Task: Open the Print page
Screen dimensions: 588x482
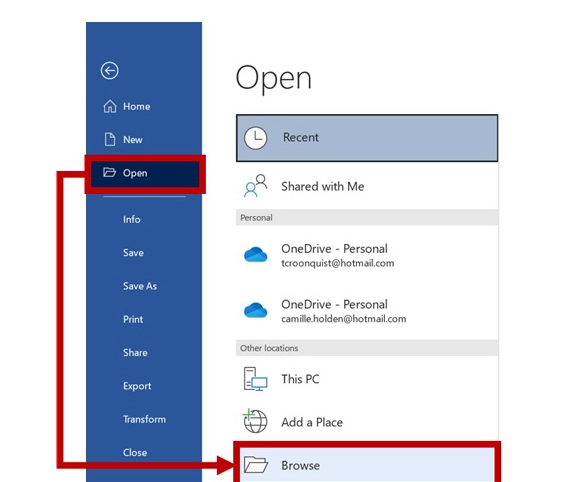Action: coord(144,320)
